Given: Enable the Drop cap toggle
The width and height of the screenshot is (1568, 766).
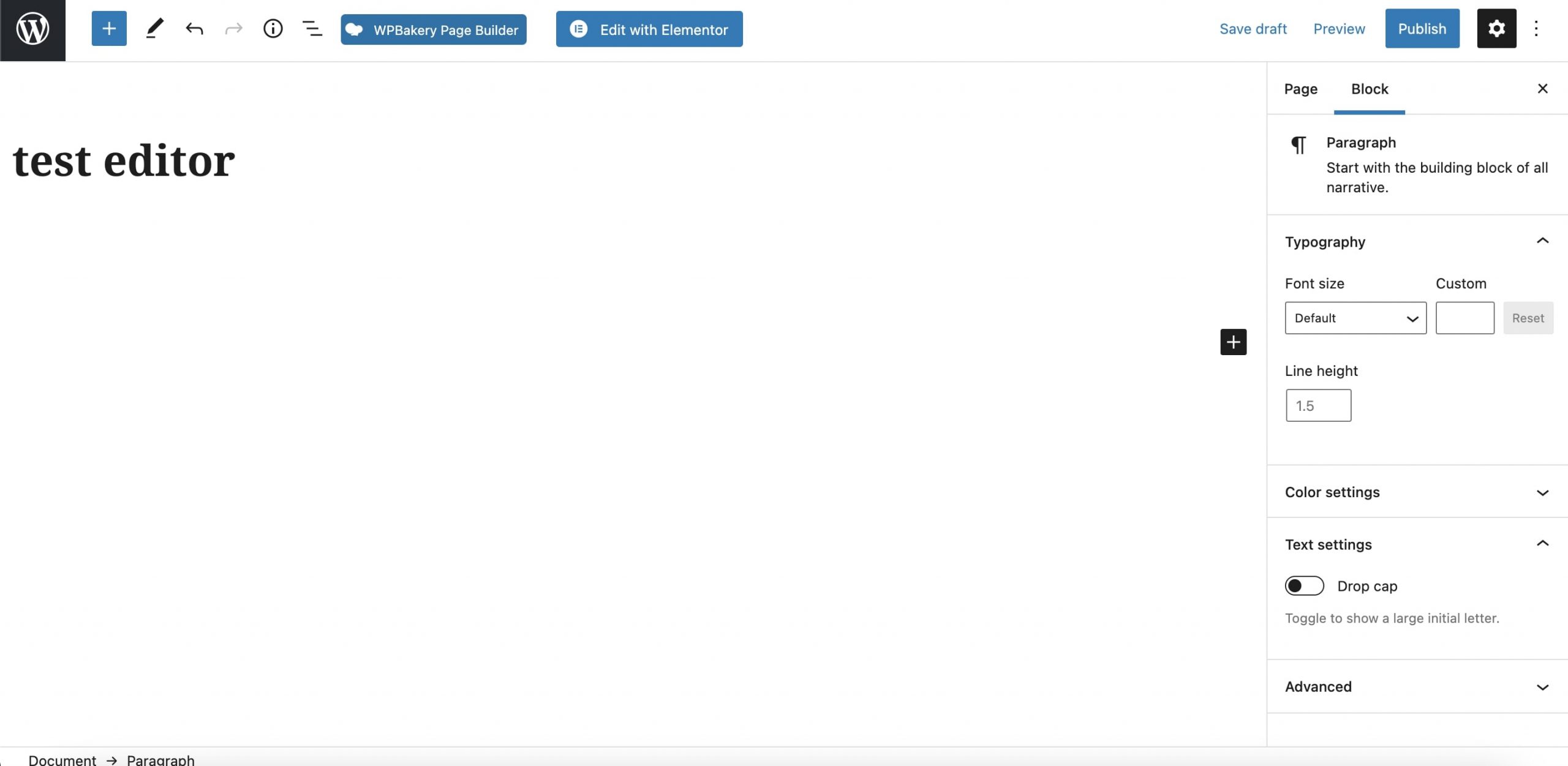Looking at the screenshot, I should pyautogui.click(x=1304, y=586).
